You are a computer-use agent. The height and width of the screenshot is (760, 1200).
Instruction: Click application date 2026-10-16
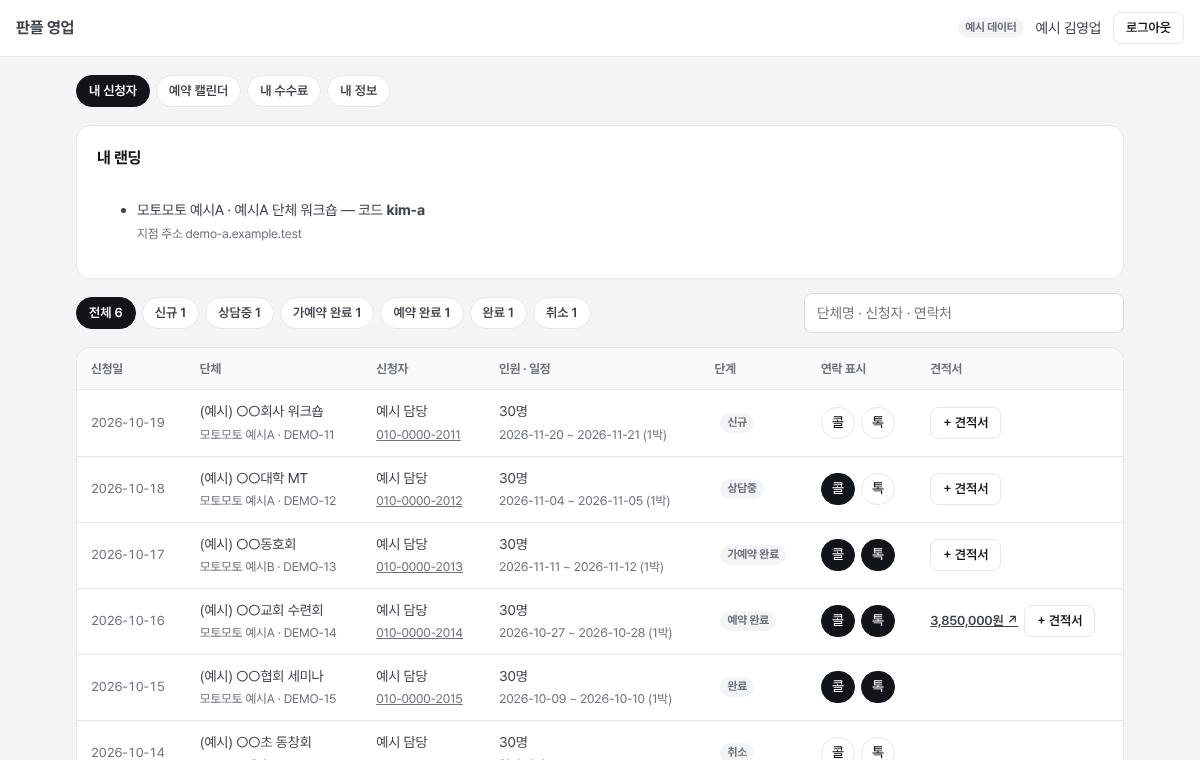(x=128, y=621)
